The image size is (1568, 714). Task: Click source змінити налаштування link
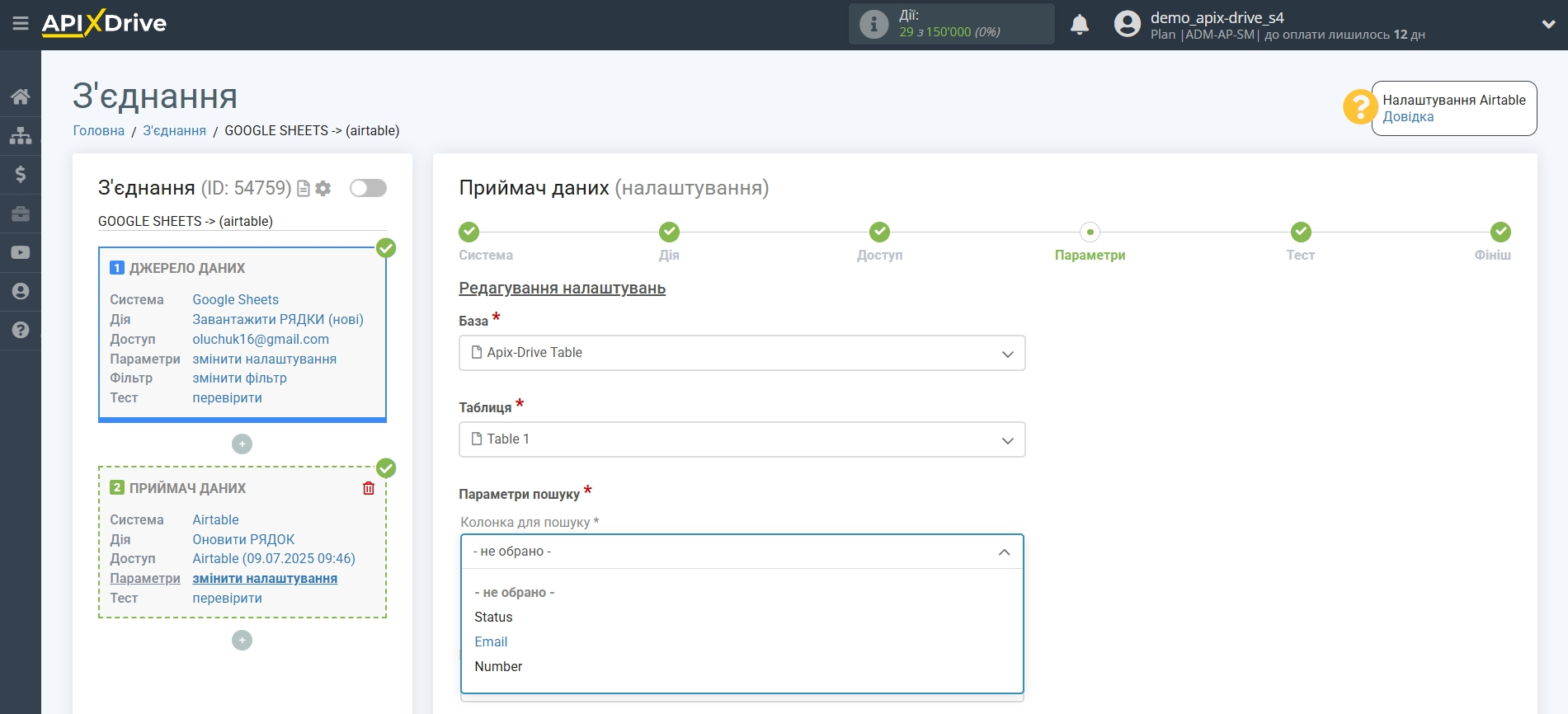pos(265,359)
